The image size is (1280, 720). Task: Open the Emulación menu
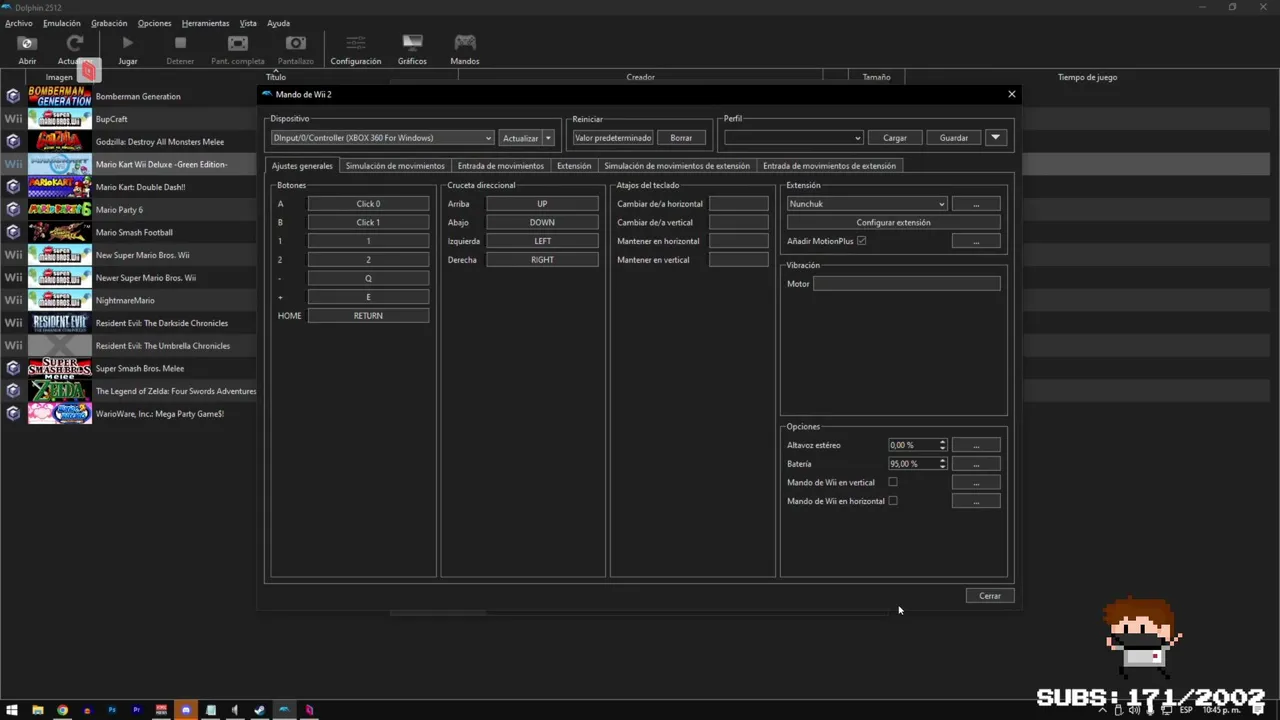click(62, 23)
